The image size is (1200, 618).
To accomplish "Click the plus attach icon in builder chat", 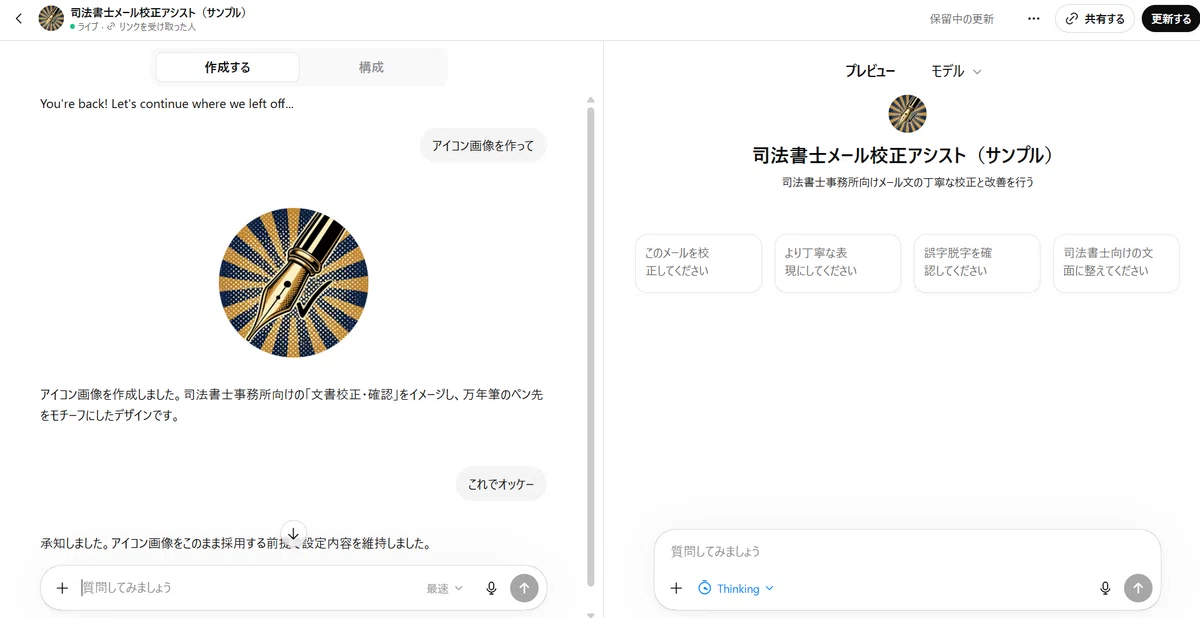I will (x=62, y=588).
